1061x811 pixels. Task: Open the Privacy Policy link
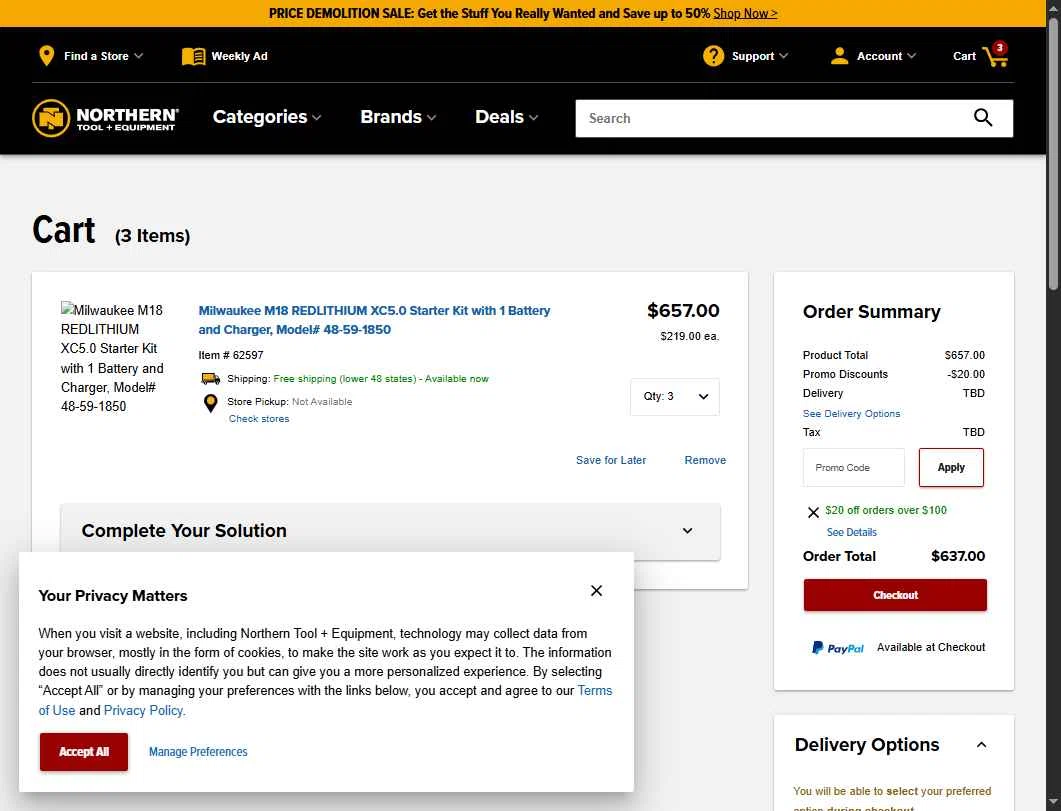(x=143, y=710)
